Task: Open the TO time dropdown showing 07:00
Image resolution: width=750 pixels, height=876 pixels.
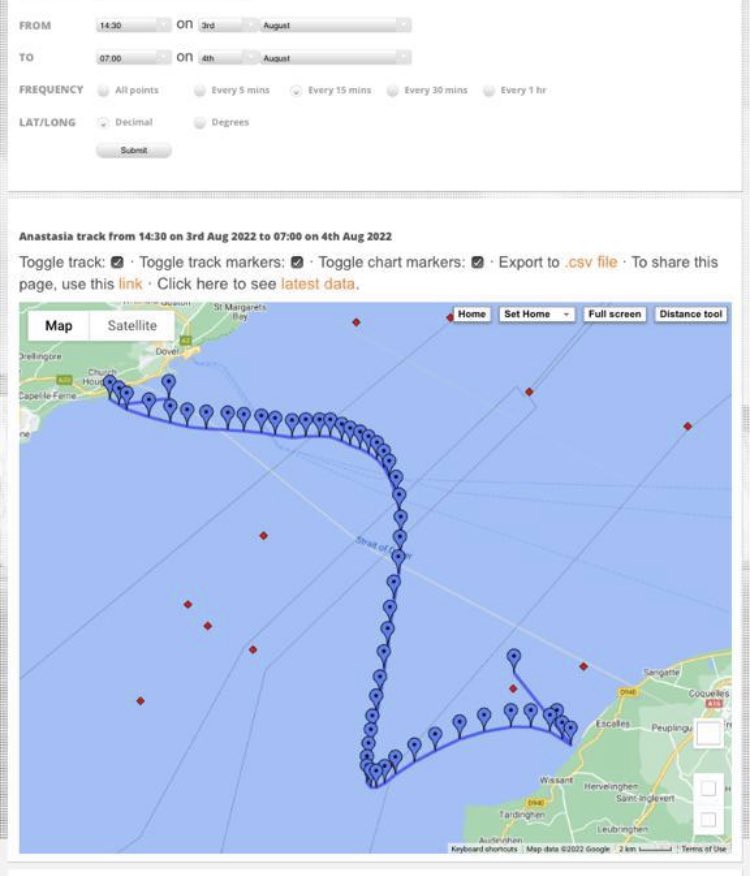Action: click(134, 58)
